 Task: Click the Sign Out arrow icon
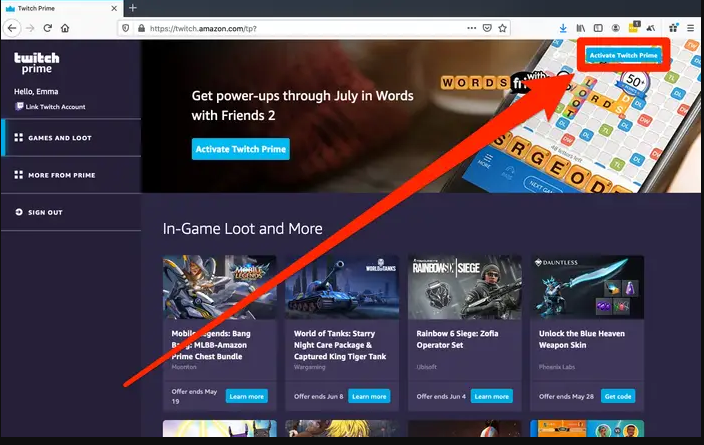(x=19, y=212)
